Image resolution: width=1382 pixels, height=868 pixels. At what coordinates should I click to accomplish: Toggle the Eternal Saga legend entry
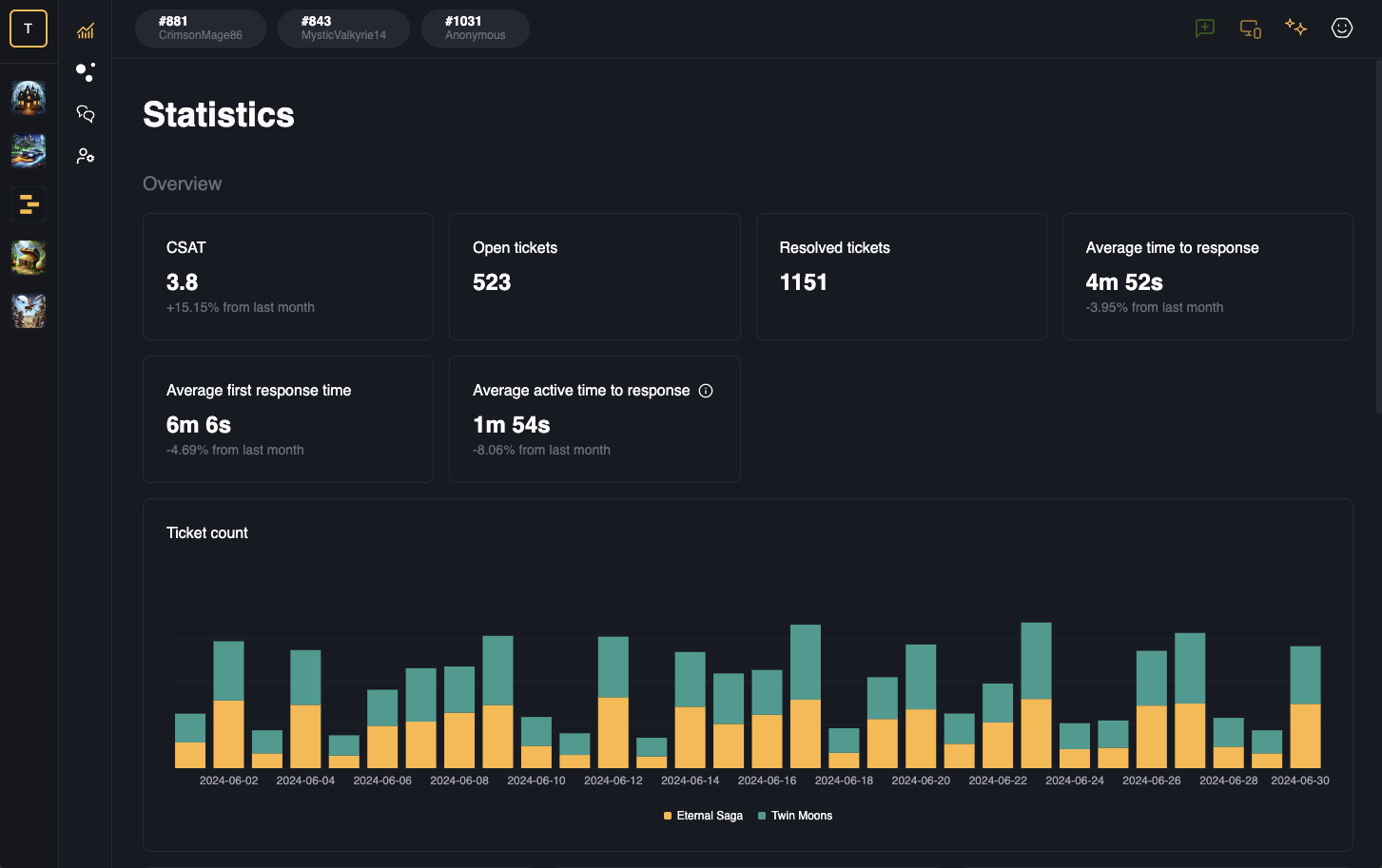point(703,816)
